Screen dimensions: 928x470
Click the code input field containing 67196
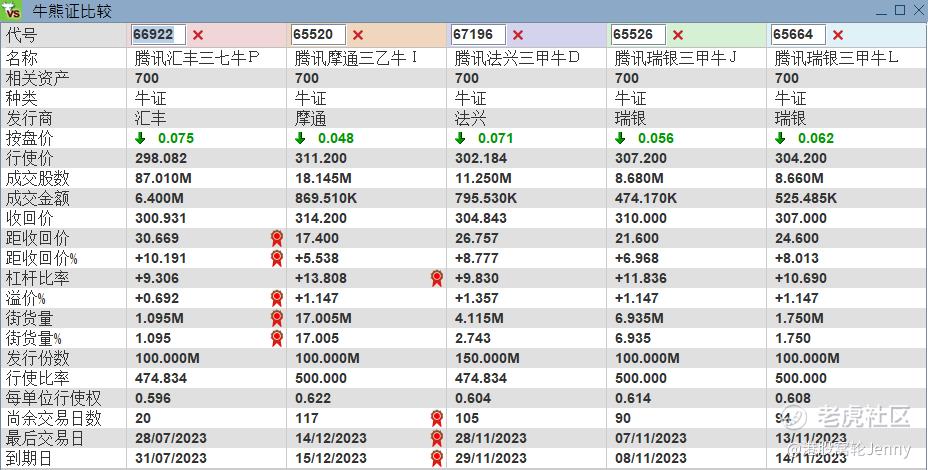click(478, 34)
